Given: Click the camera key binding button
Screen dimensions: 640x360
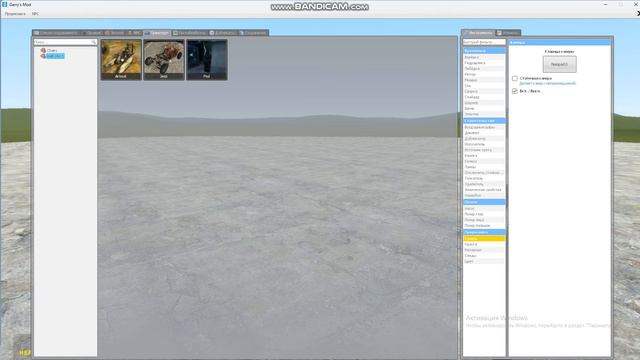Looking at the screenshot, I should 560,64.
